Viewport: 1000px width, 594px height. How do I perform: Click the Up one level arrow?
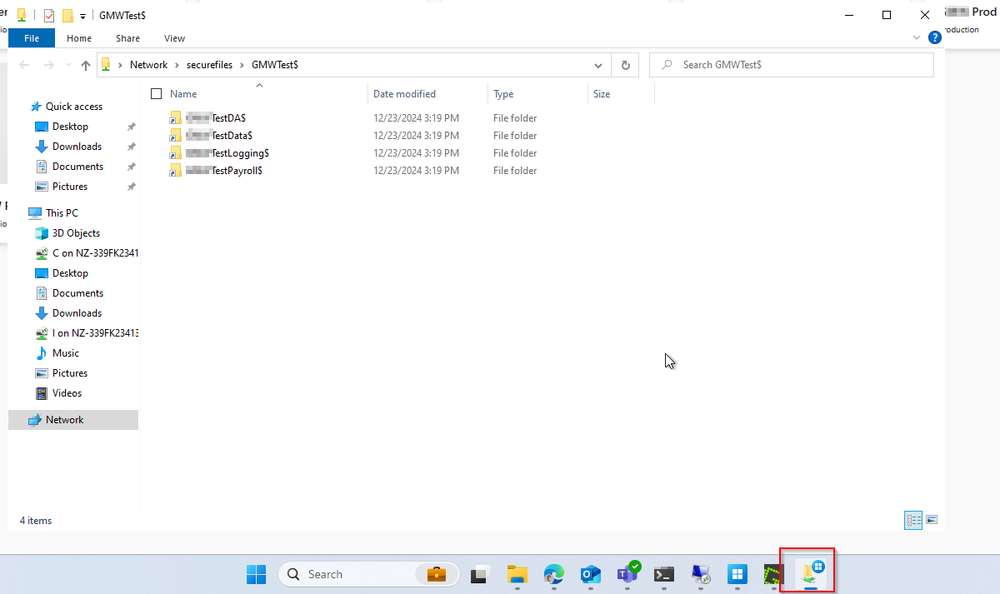click(x=86, y=65)
